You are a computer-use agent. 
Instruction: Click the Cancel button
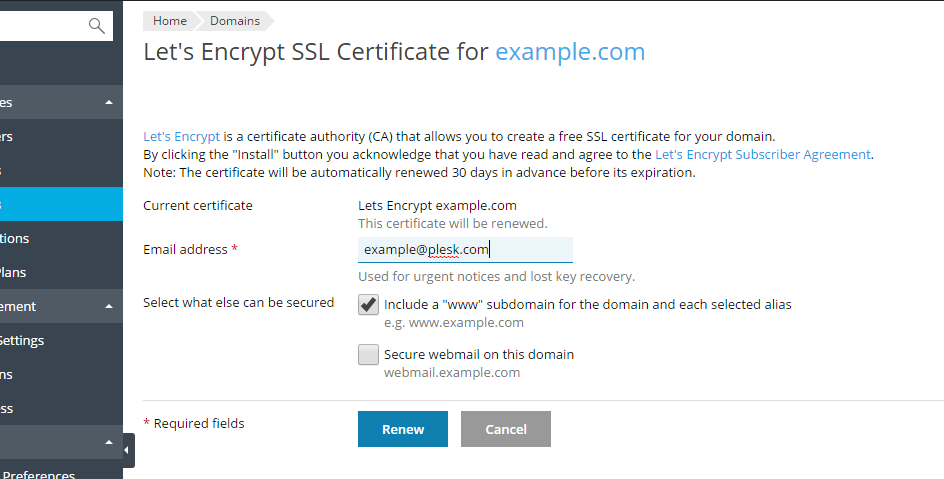coord(505,429)
